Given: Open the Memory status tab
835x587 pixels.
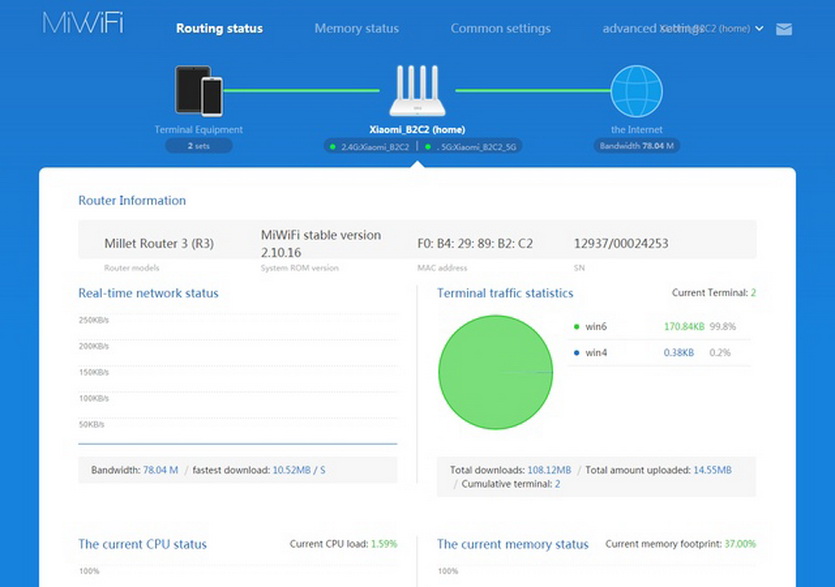Looking at the screenshot, I should (x=356, y=29).
